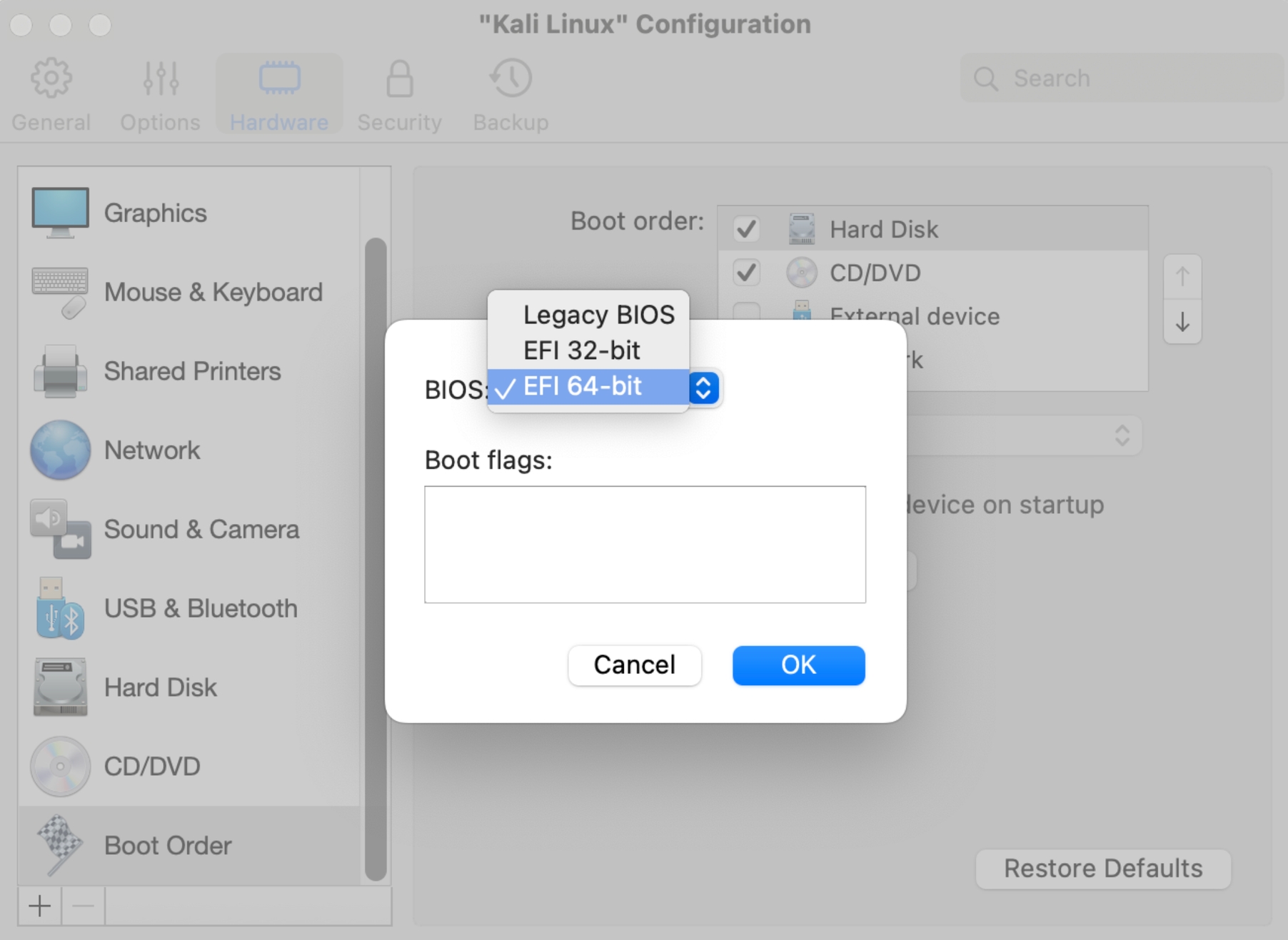Image resolution: width=1288 pixels, height=940 pixels.
Task: Click the OK button
Action: [798, 665]
